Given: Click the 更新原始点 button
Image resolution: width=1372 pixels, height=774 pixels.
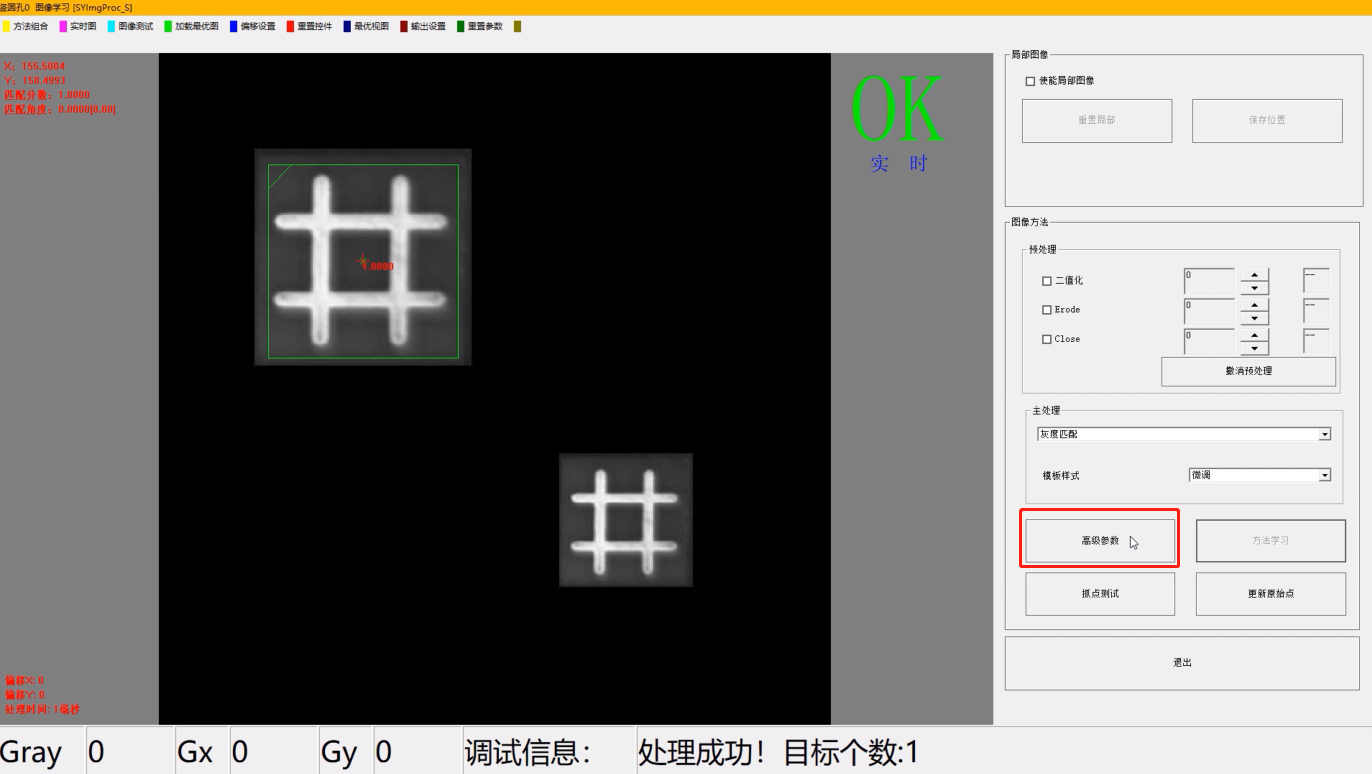Looking at the screenshot, I should pos(1271,594).
